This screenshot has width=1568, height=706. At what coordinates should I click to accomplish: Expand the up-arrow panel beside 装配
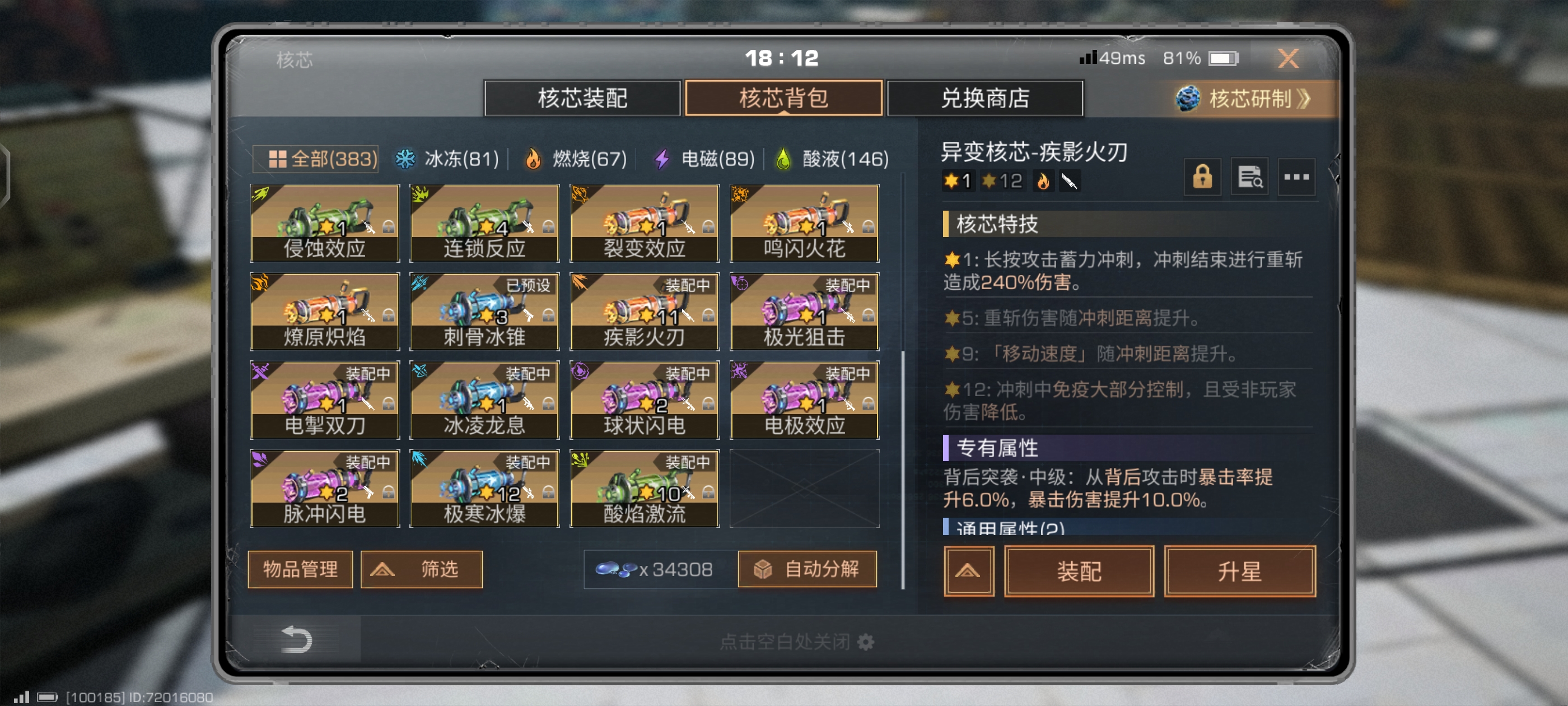pyautogui.click(x=968, y=572)
